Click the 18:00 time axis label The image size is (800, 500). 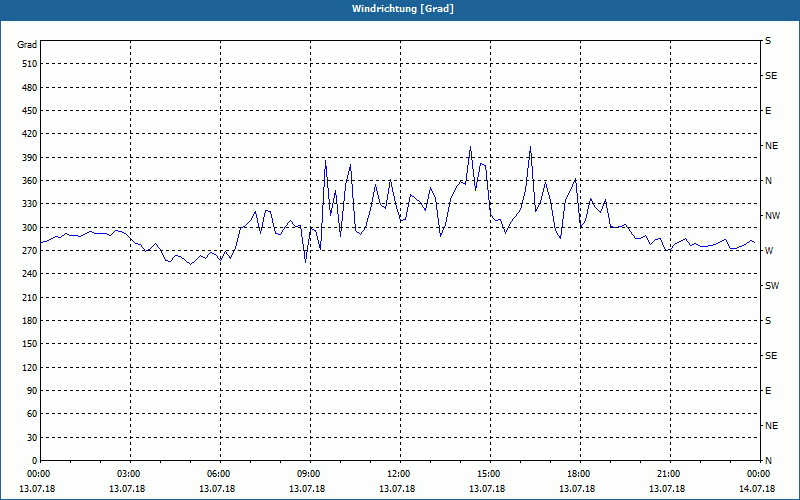(578, 474)
